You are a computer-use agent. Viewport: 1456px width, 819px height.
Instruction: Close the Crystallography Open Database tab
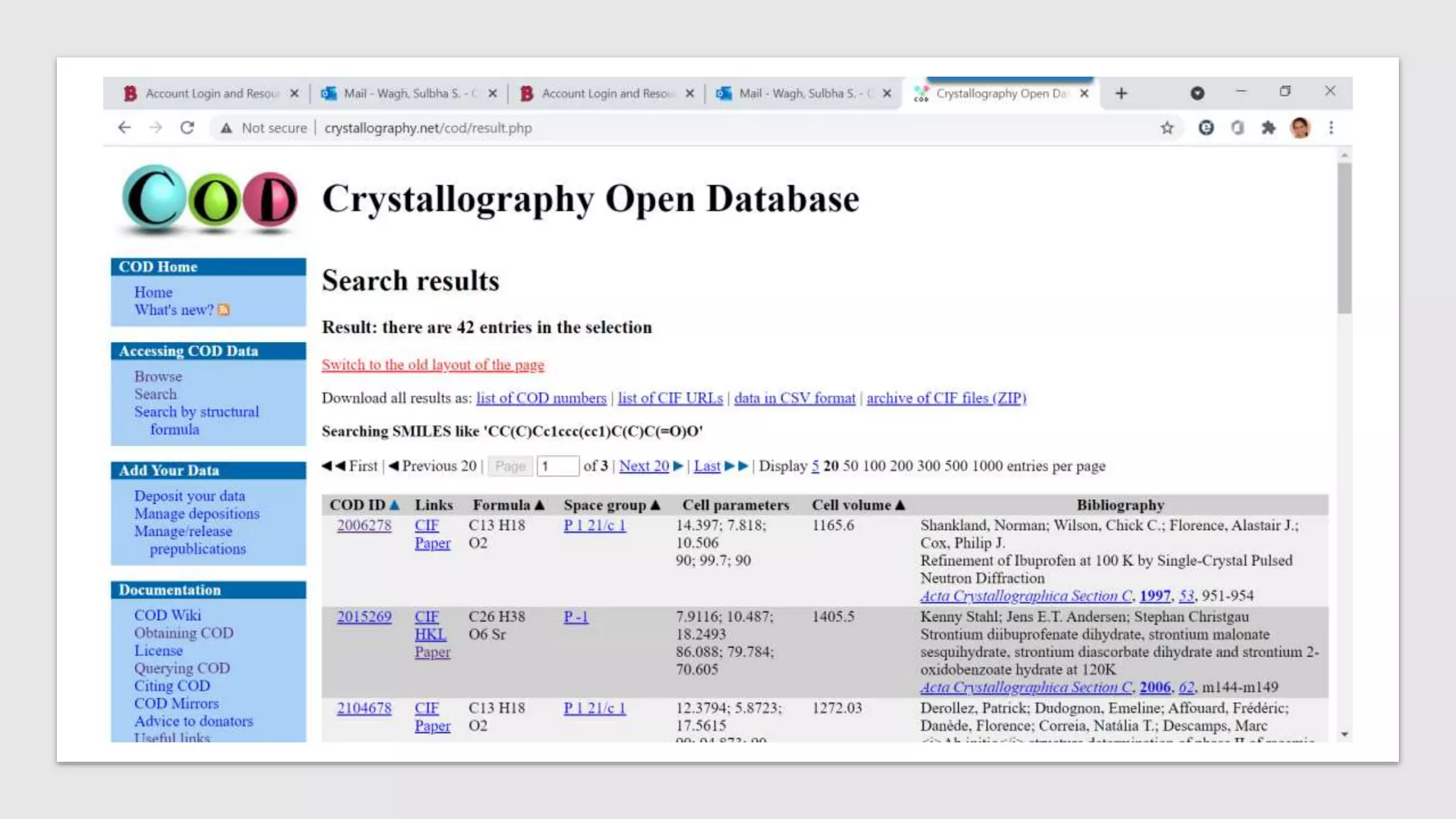(1084, 93)
